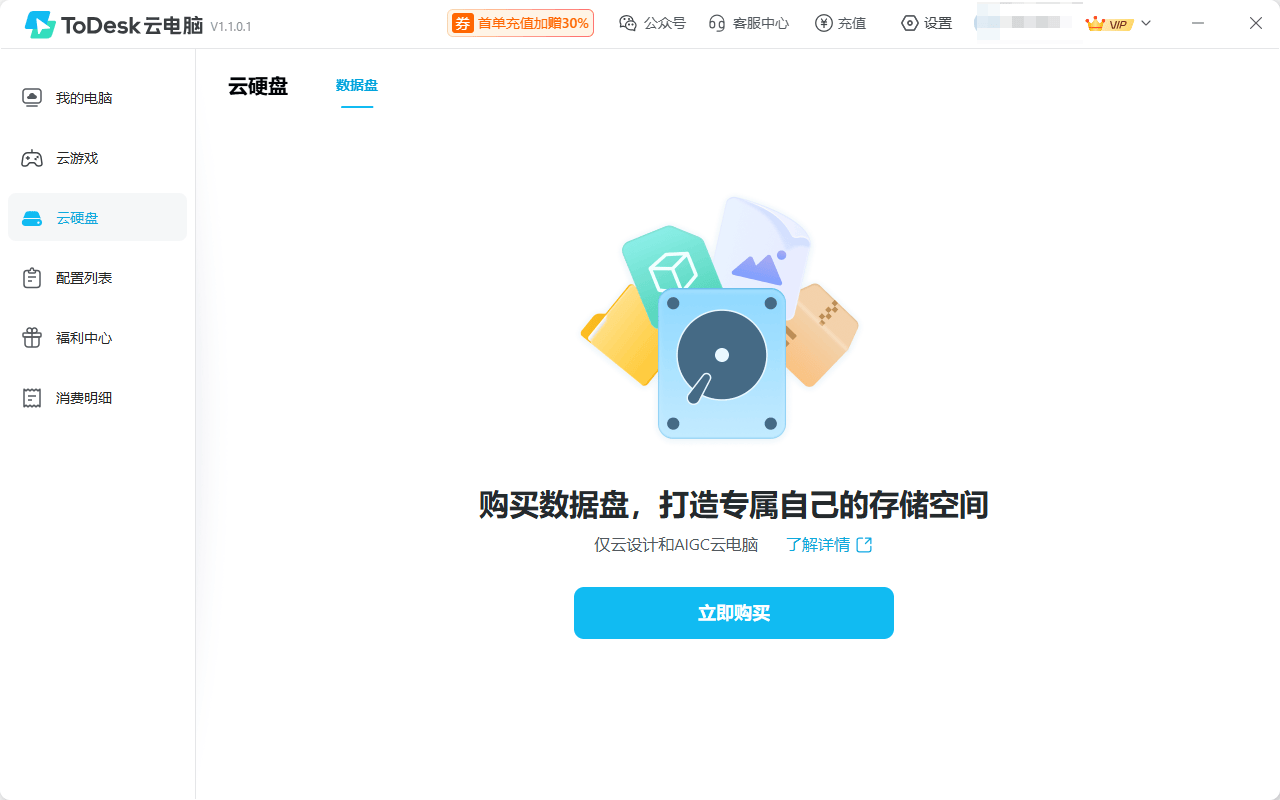Open 公众号 from the top bar
The width and height of the screenshot is (1280, 800).
click(x=652, y=23)
